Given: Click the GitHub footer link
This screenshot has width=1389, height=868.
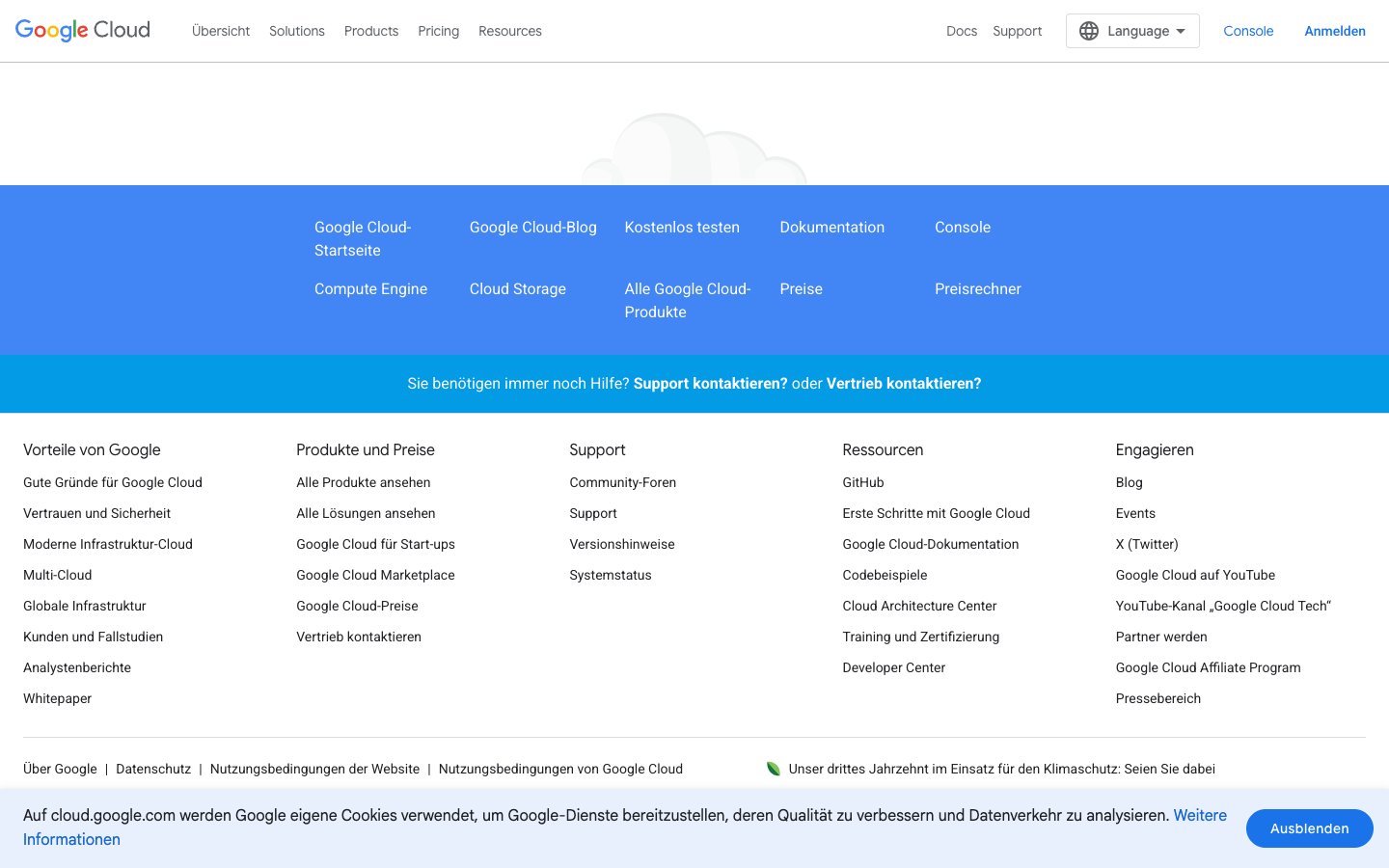Looking at the screenshot, I should (862, 482).
